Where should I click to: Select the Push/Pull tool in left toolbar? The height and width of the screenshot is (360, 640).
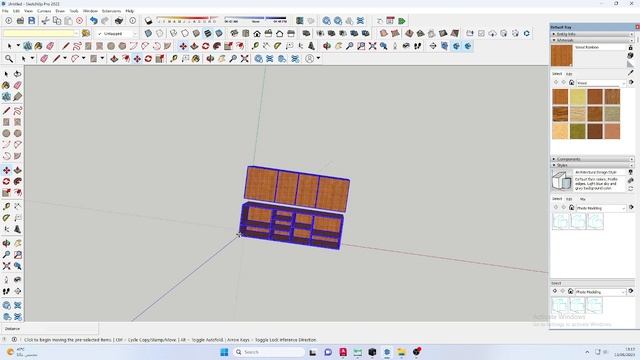pyautogui.click(x=17, y=170)
